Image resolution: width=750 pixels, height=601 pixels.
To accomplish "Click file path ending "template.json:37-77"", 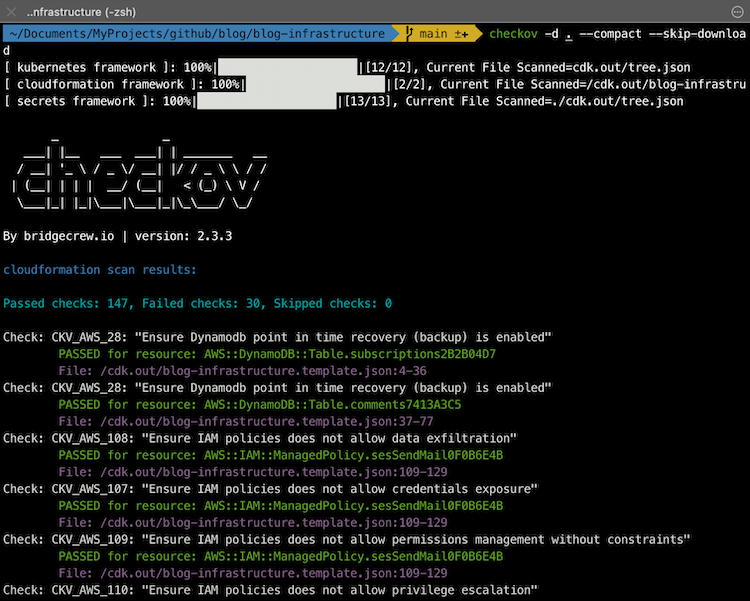I will click(246, 422).
